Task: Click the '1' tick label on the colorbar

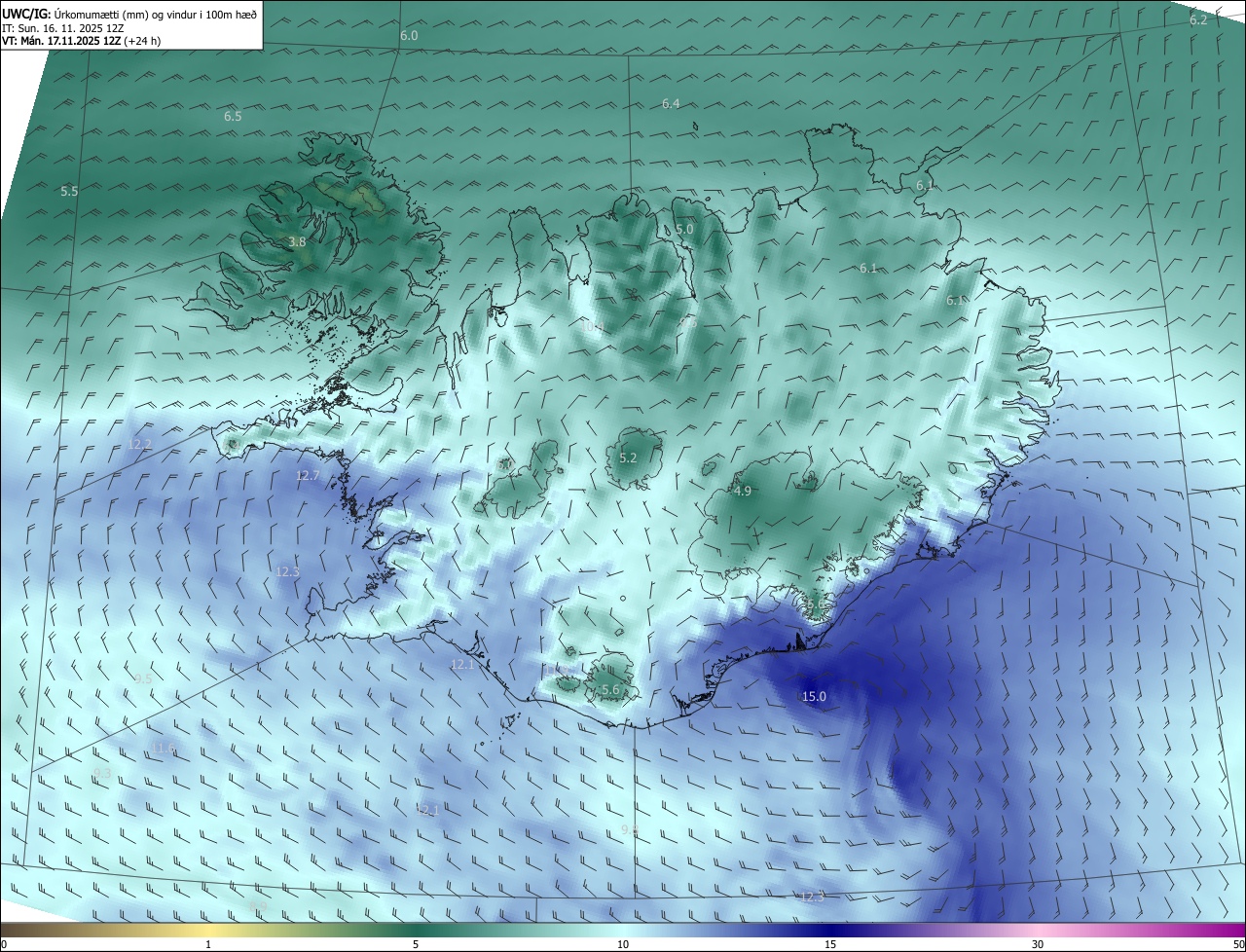Action: [x=208, y=945]
